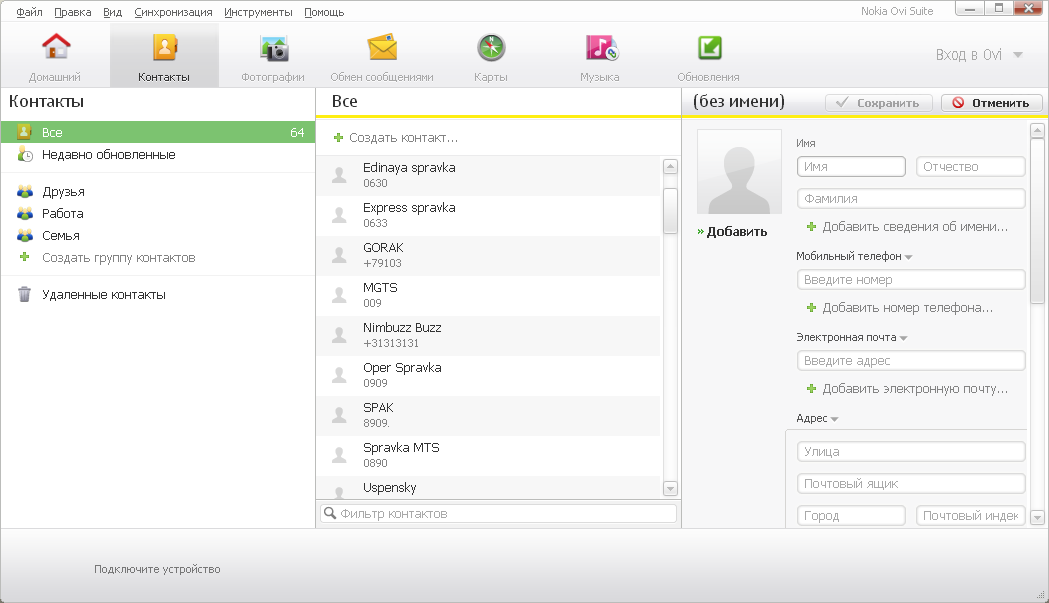Select the Друзья contact group

63,192
